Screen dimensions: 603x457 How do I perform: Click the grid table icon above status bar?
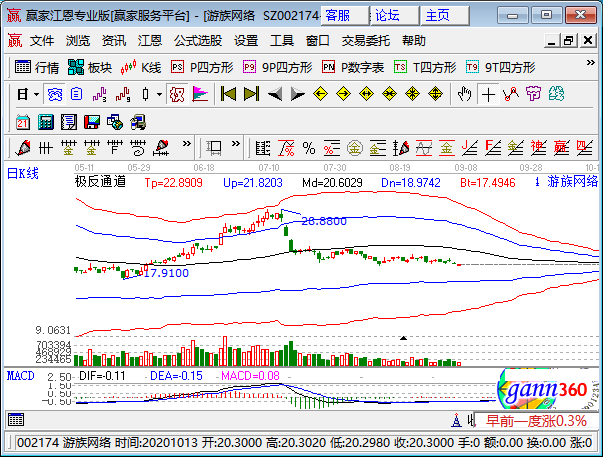(x=16, y=420)
